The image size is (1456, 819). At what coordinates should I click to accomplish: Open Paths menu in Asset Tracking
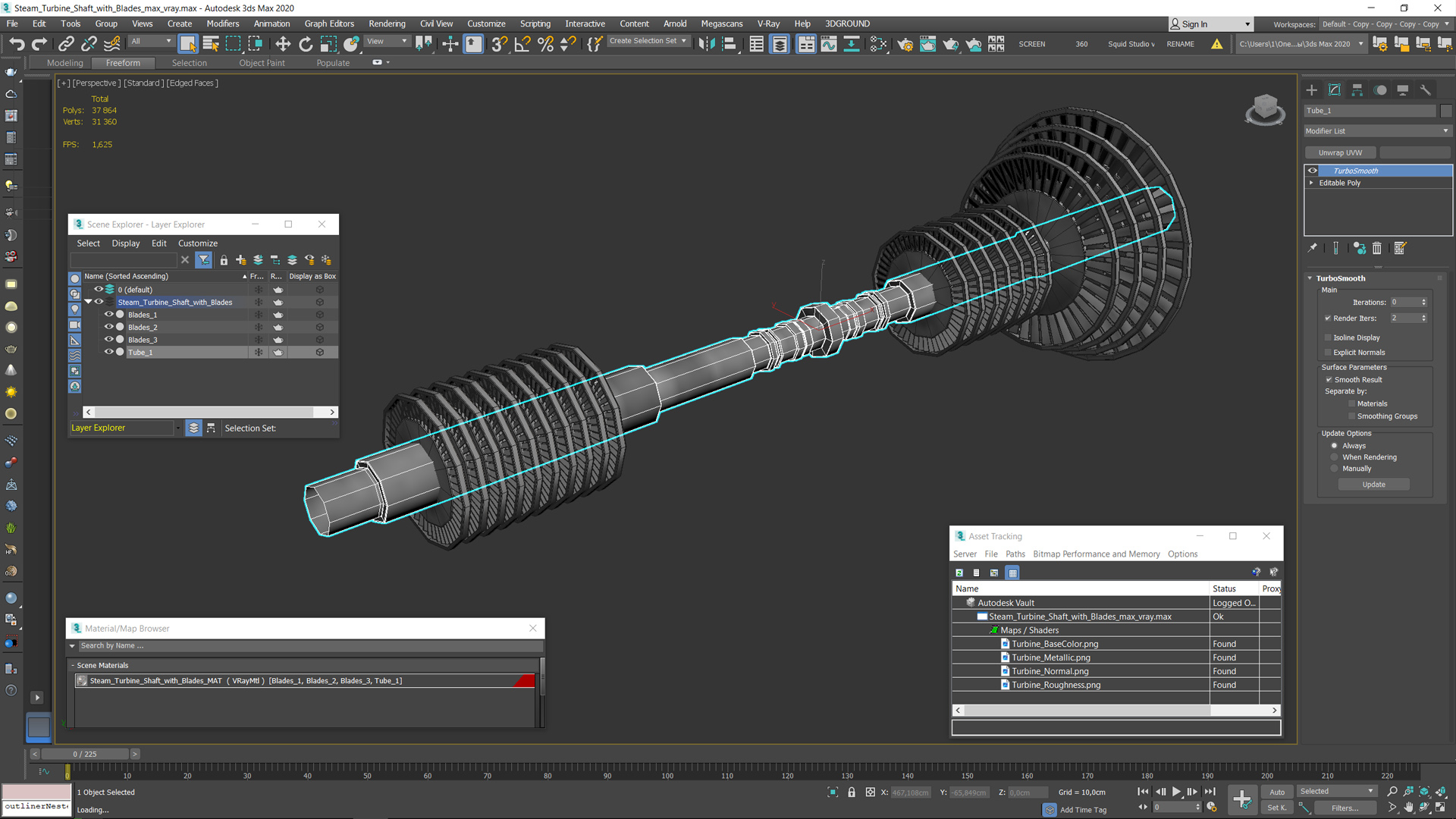tap(1015, 554)
